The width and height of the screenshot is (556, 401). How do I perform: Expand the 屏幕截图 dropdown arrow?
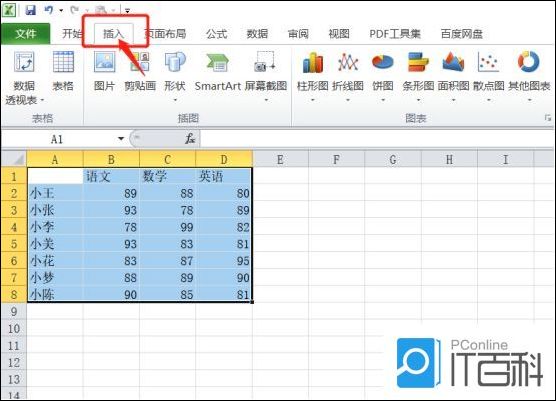(x=266, y=101)
